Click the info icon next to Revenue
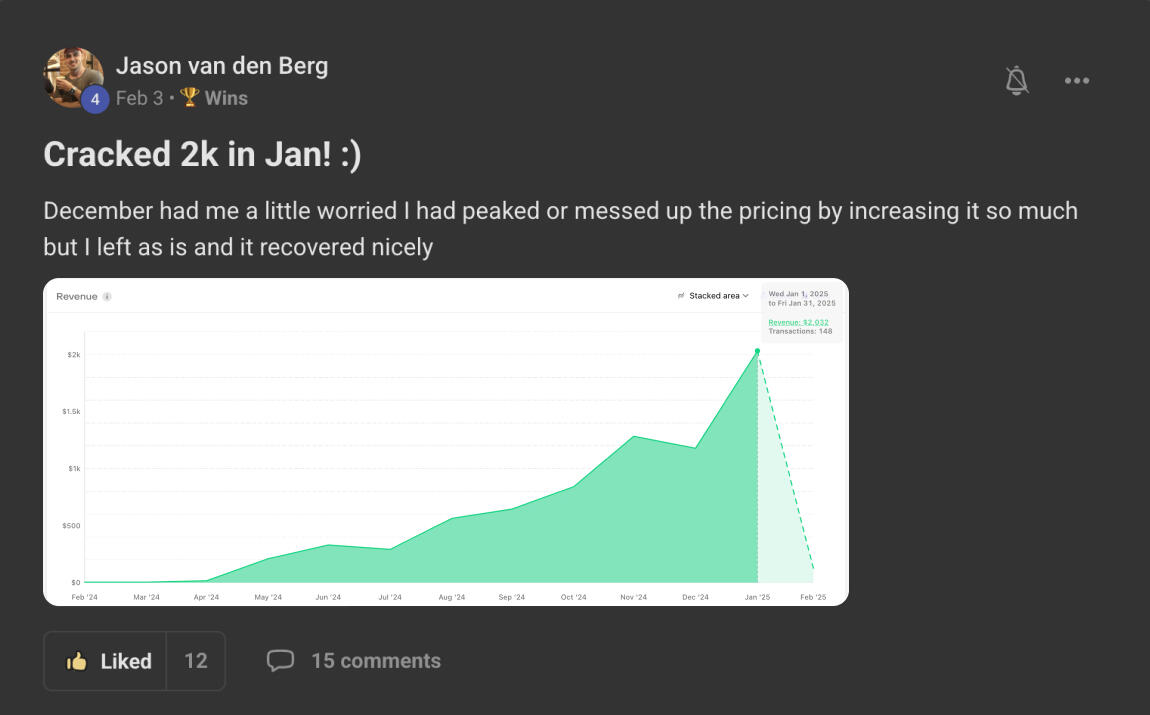1150x715 pixels. click(x=107, y=296)
